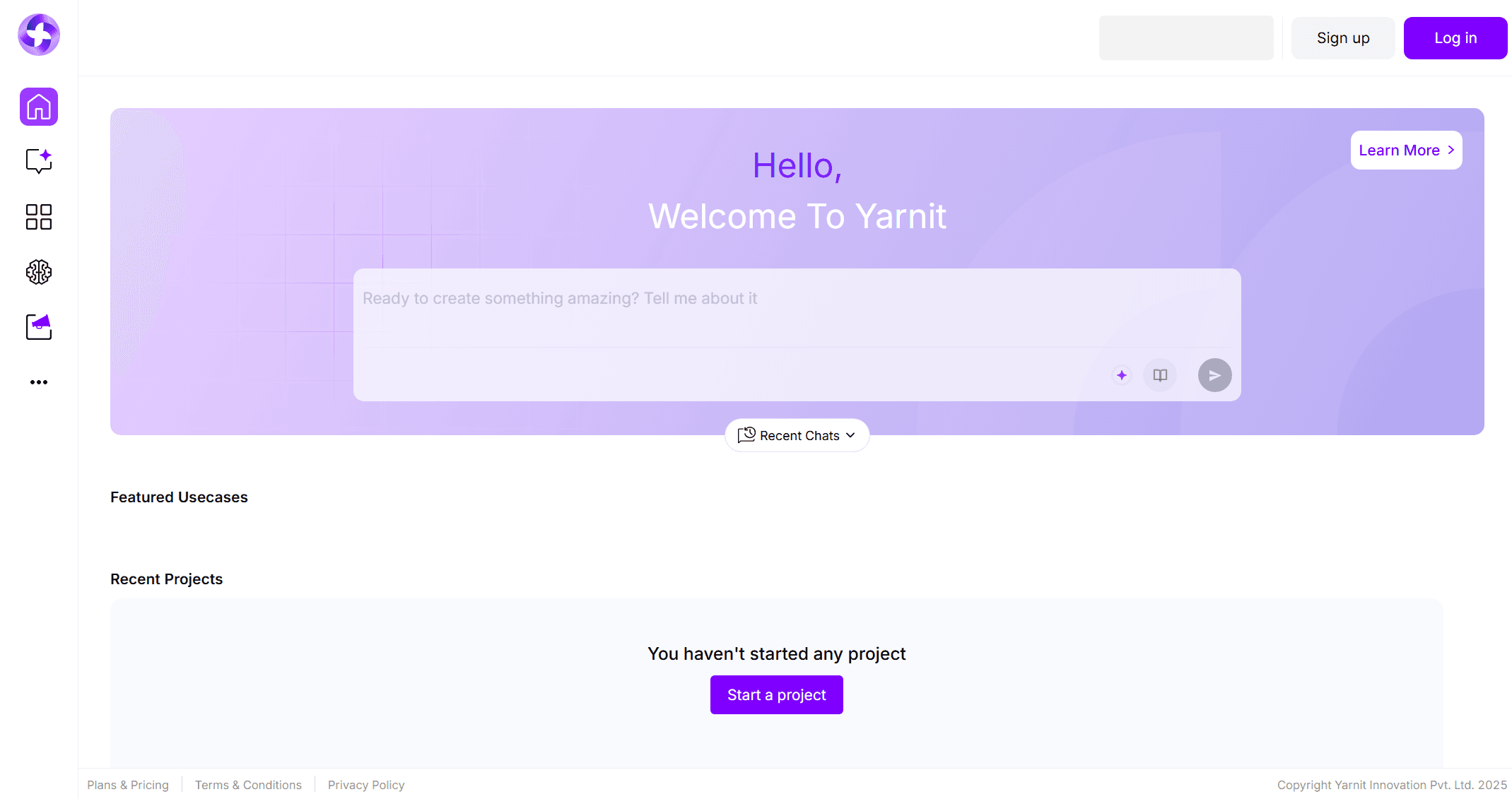The height and width of the screenshot is (799, 1512).
Task: Focus the 'Ready to create something amazing' prompt field
Action: coord(796,307)
